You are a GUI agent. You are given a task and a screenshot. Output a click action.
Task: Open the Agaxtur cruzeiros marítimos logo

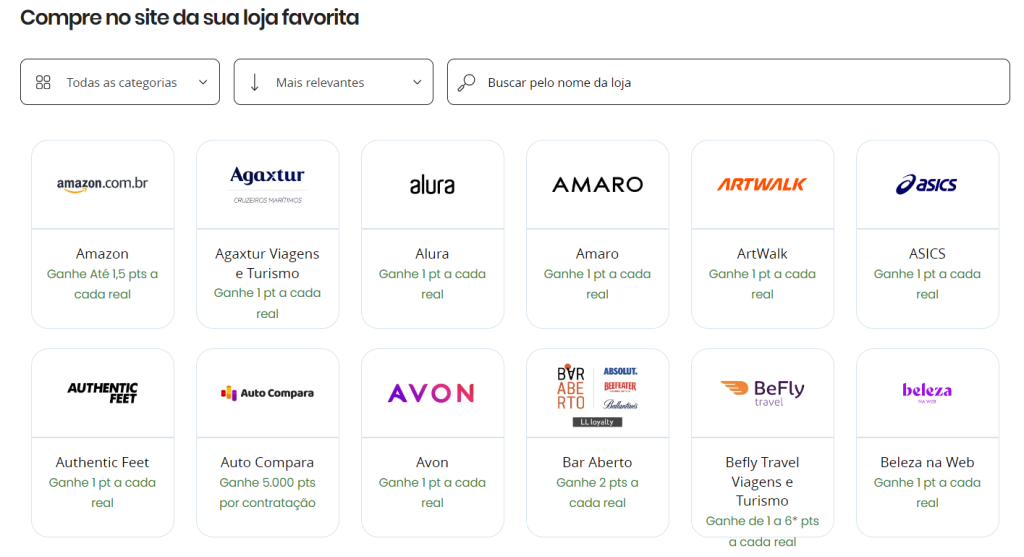click(267, 184)
